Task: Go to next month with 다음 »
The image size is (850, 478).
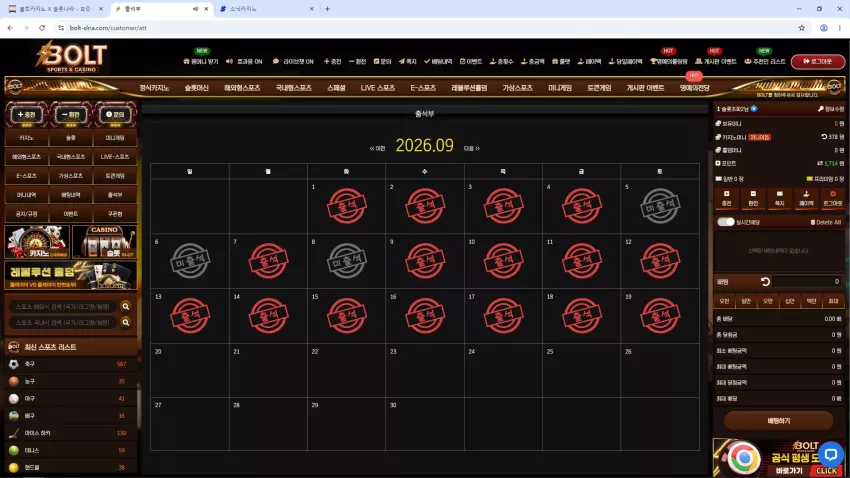Action: 472,148
